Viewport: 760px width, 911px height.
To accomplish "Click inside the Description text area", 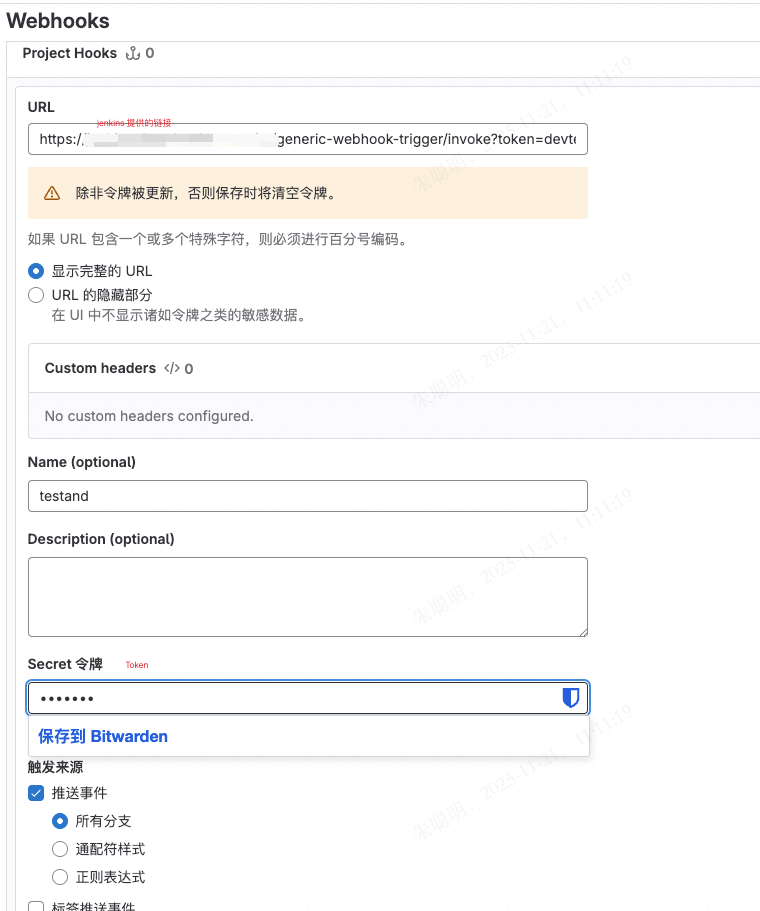I will tap(307, 597).
